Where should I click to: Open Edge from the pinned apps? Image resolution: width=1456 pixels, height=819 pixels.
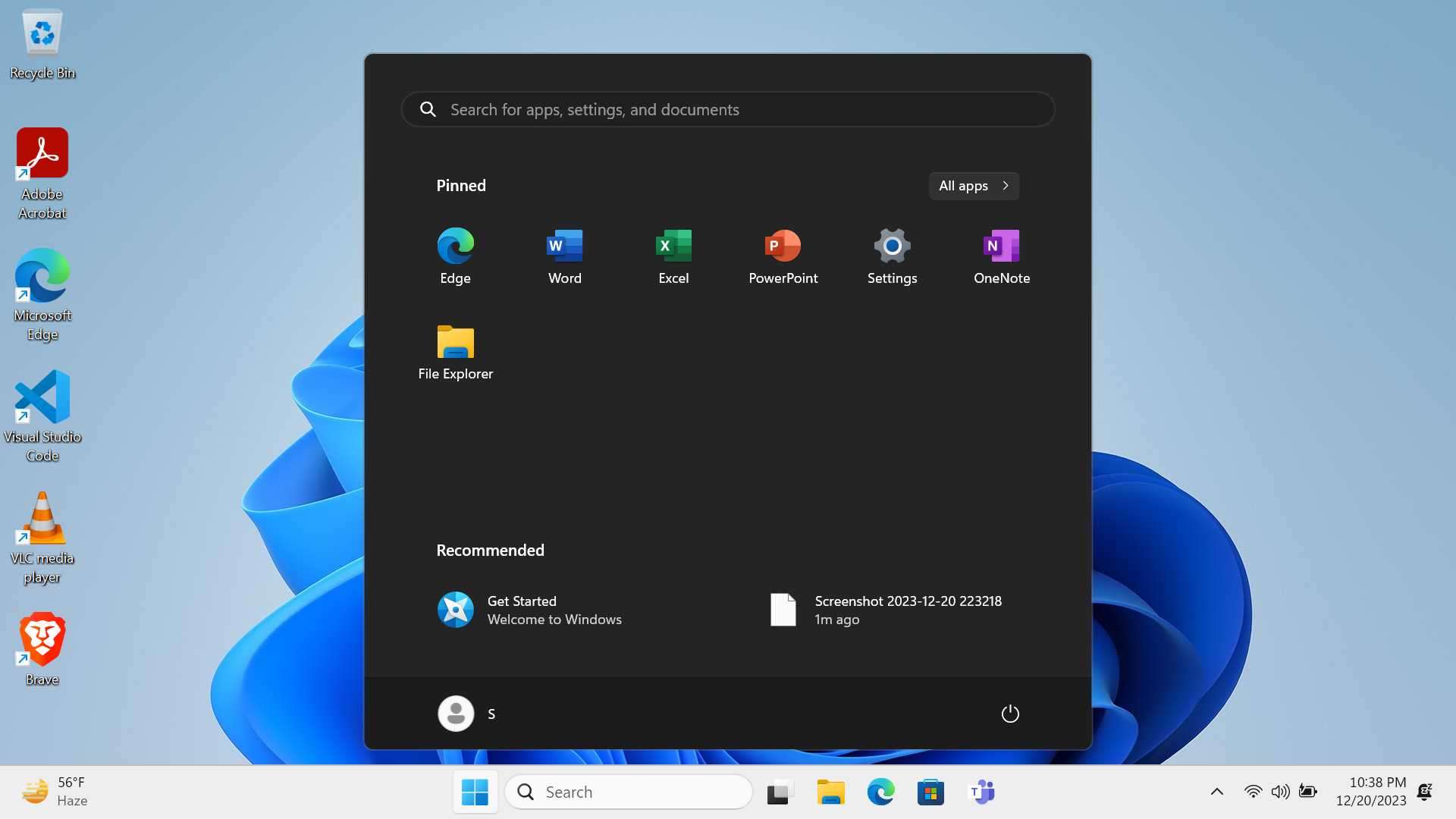455,256
